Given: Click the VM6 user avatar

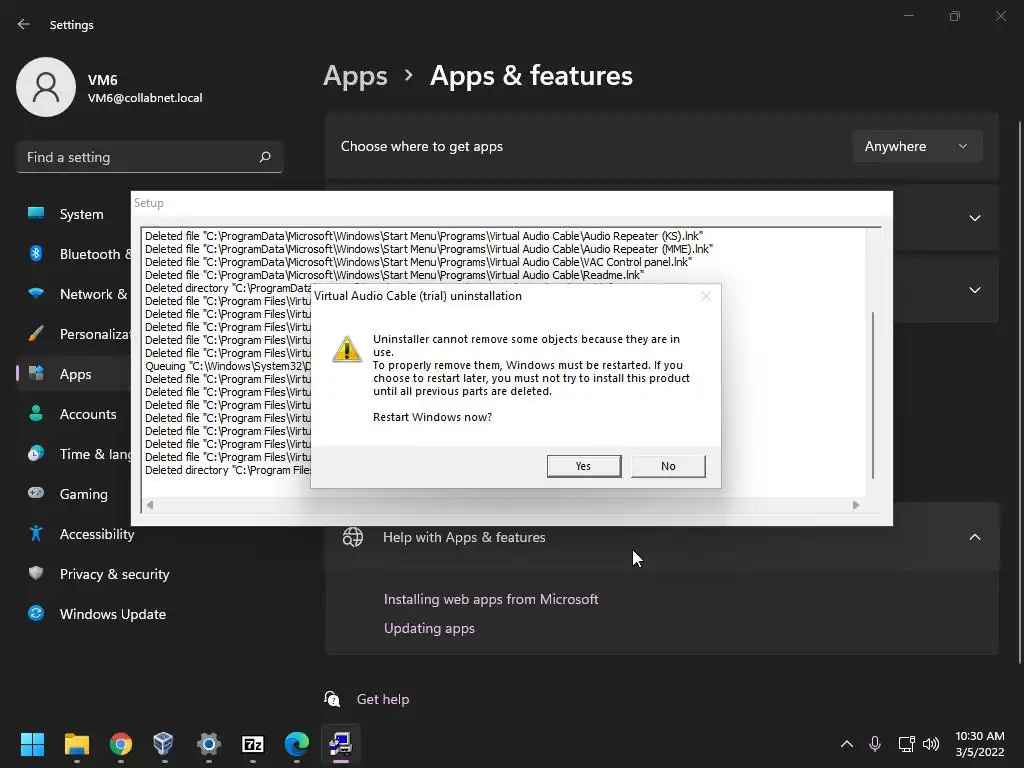Looking at the screenshot, I should (46, 87).
